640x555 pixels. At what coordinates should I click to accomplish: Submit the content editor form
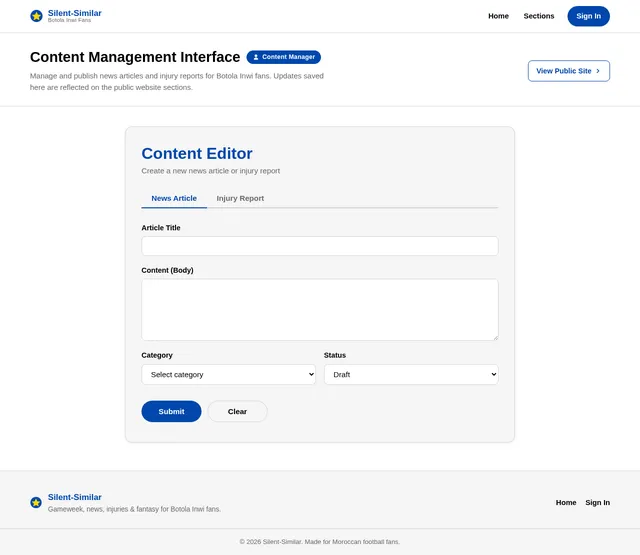[x=171, y=411]
